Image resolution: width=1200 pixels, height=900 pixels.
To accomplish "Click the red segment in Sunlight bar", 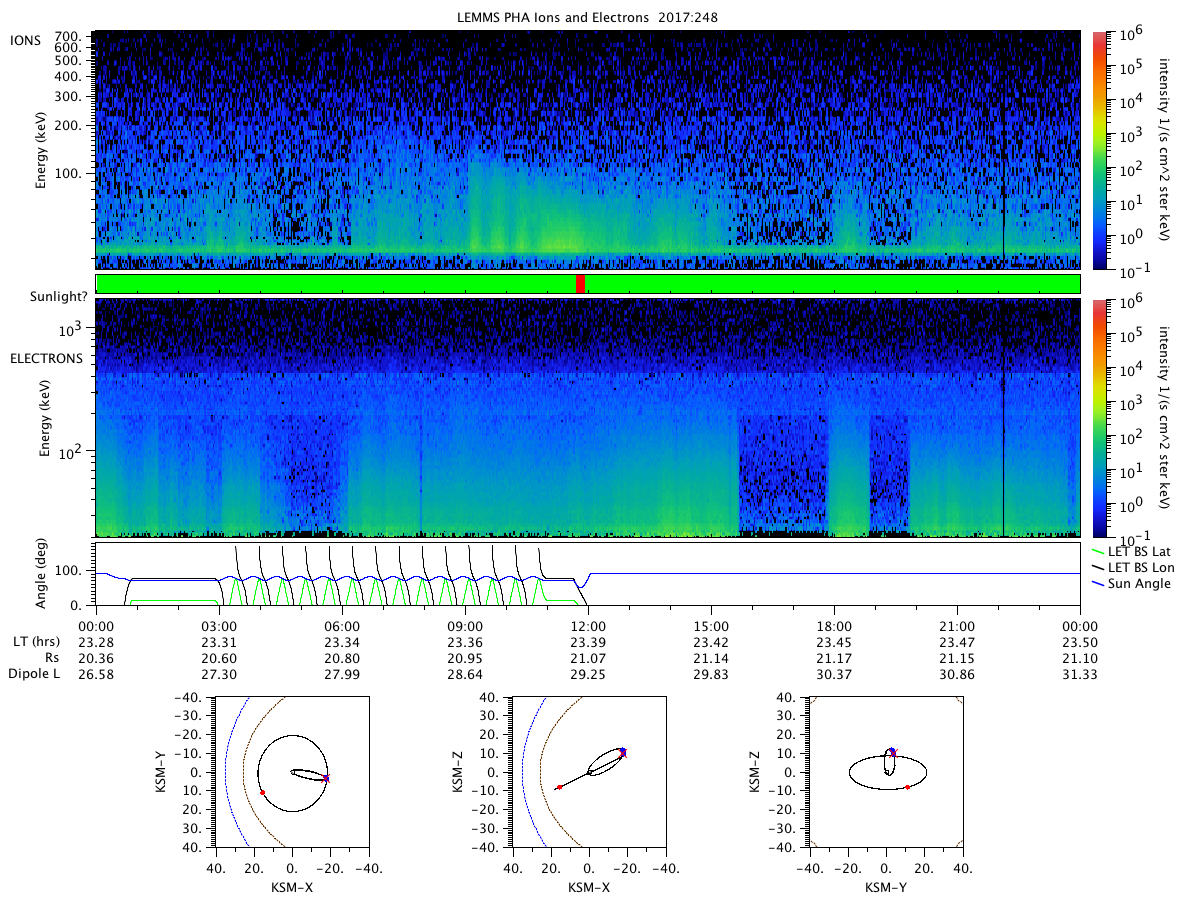I will coord(580,284).
